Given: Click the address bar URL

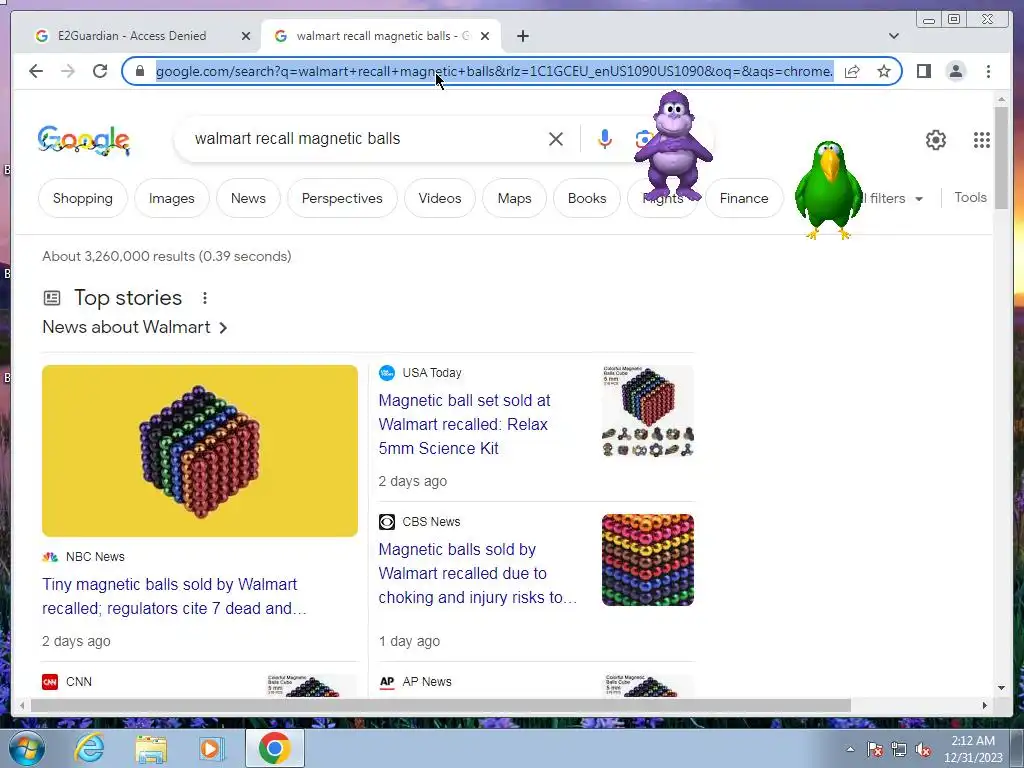Looking at the screenshot, I should 494,71.
